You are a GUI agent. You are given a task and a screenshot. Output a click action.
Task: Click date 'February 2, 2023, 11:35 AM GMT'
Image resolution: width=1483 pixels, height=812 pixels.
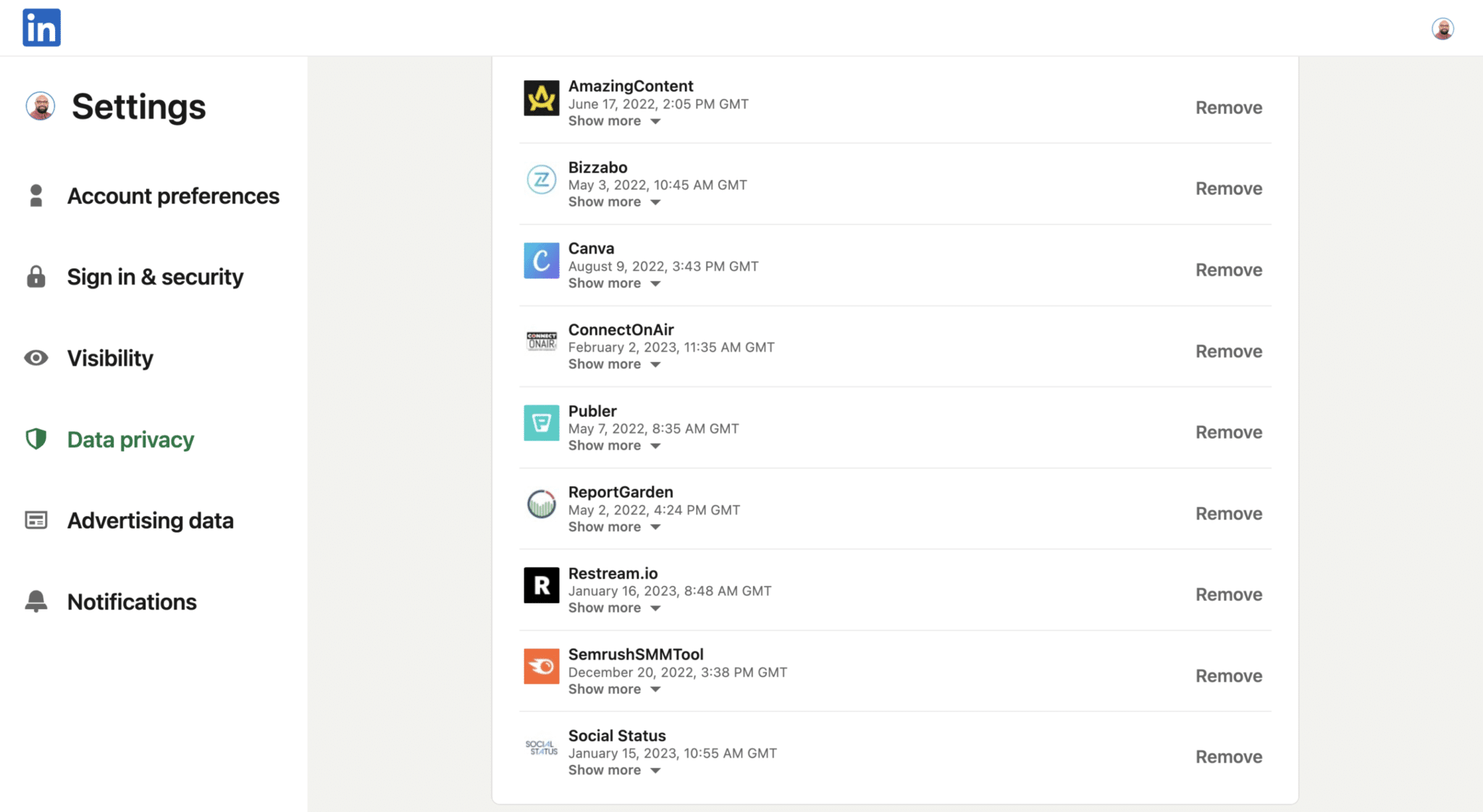pos(671,347)
